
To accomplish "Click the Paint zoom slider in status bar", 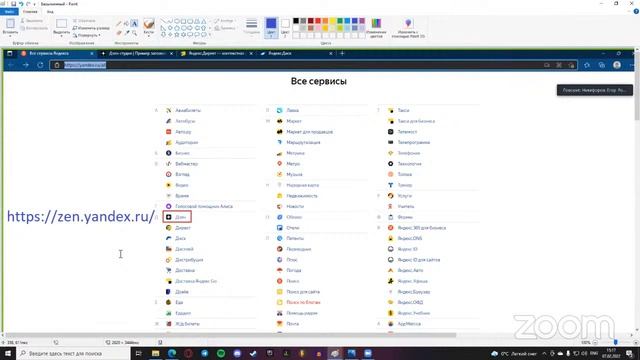I will point(615,342).
